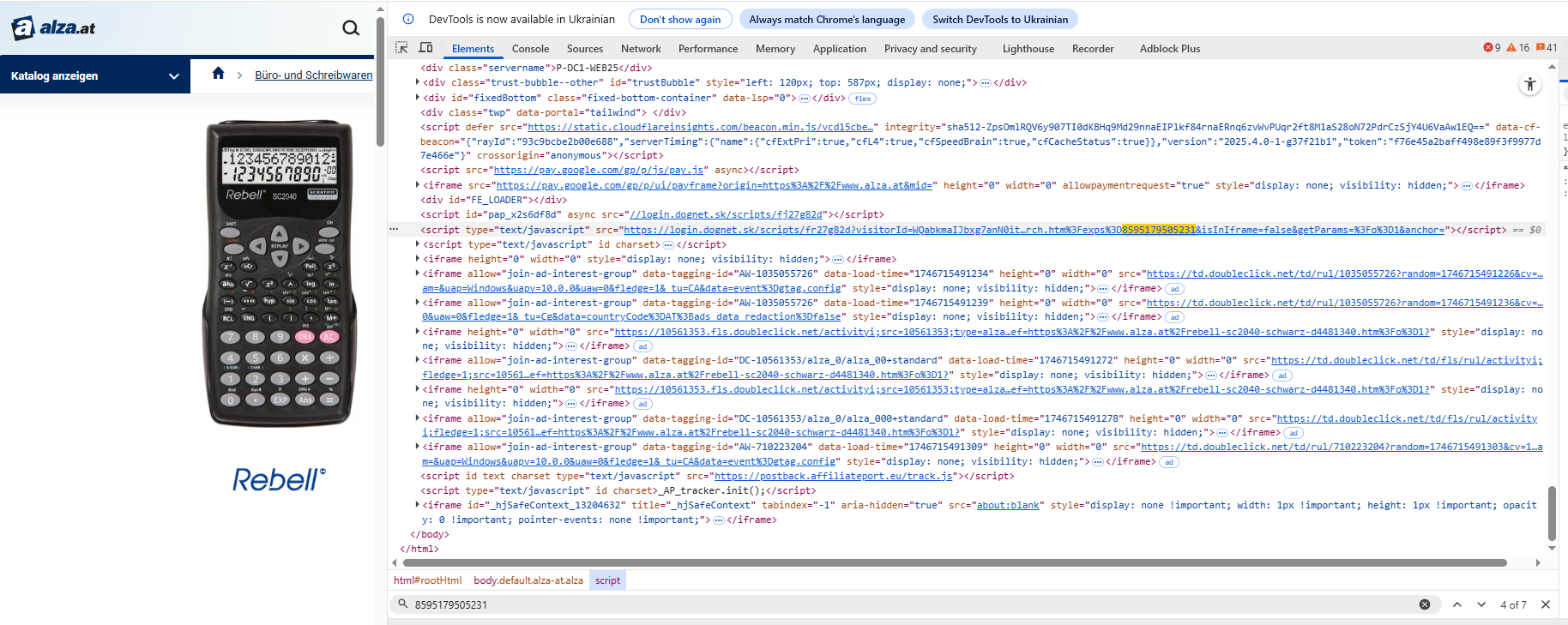The width and height of the screenshot is (1568, 625).
Task: Click the Elements panel vertical scrollbar thumb
Action: click(1552, 513)
